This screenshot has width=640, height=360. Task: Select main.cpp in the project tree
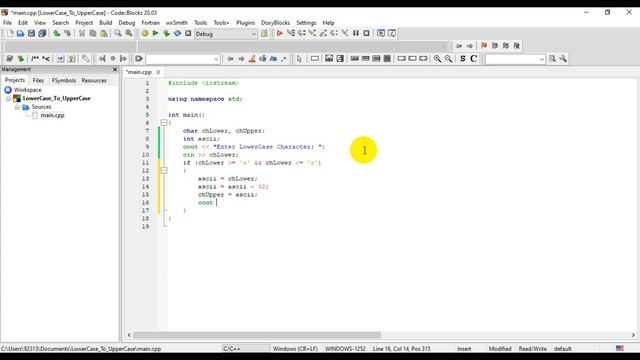click(52, 116)
